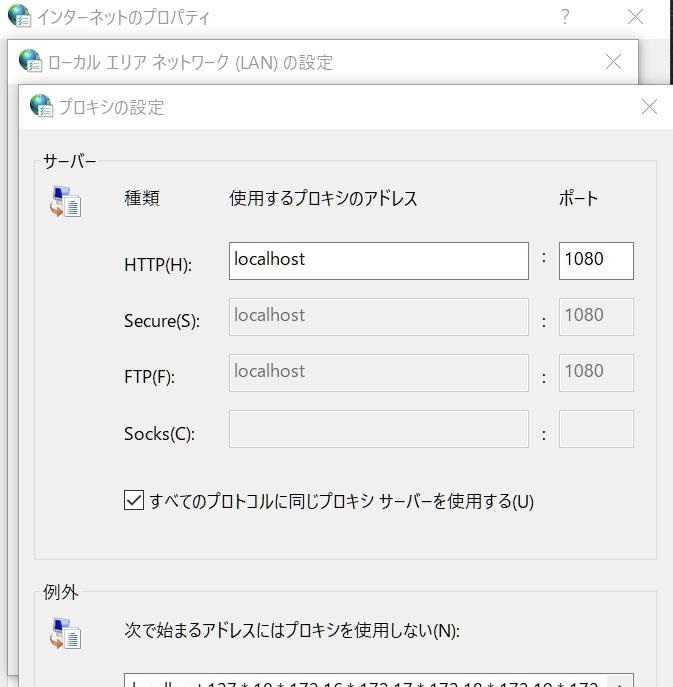
Task: Click the 使用するプロキシのアドレス header
Action: (323, 198)
